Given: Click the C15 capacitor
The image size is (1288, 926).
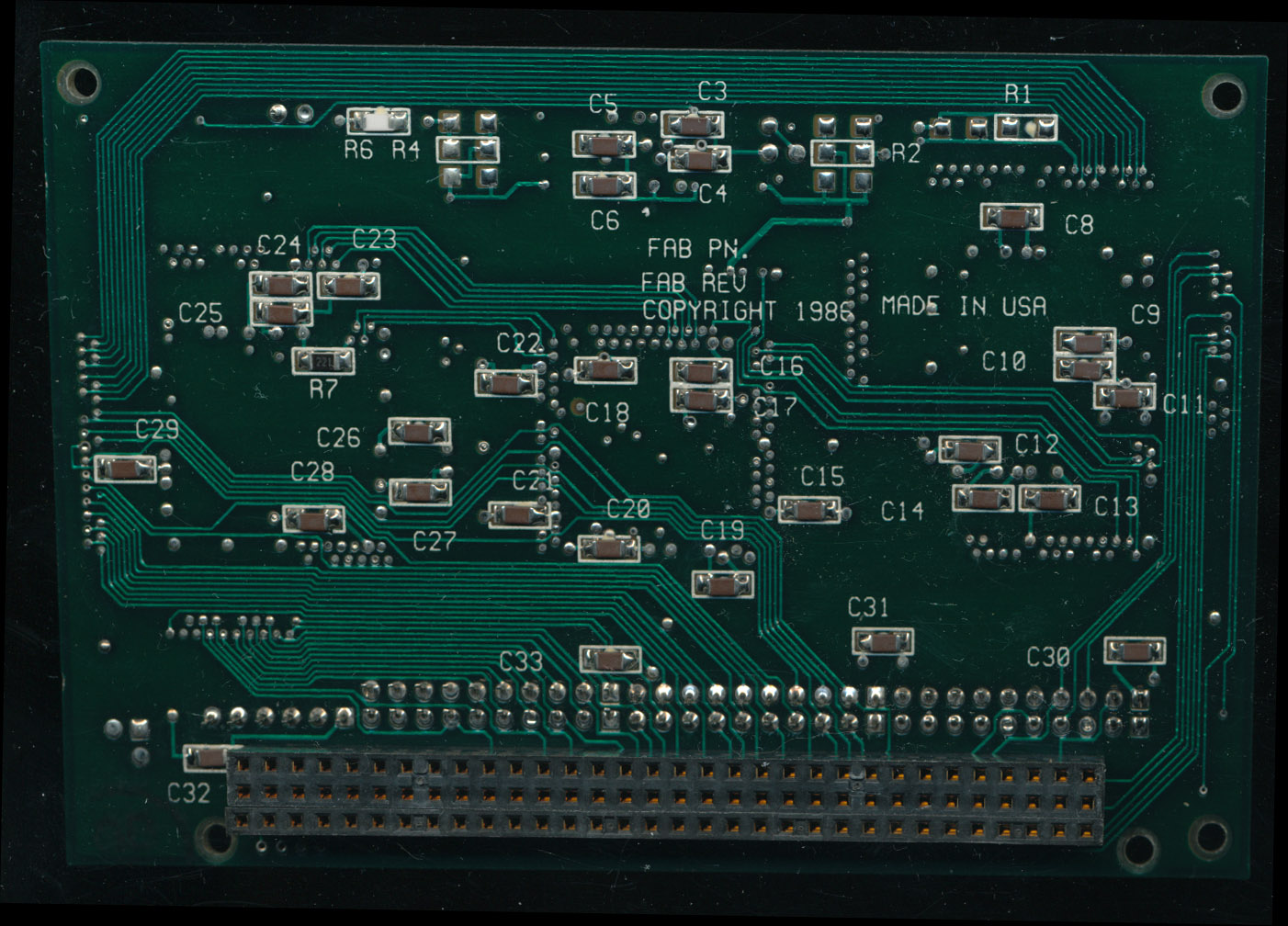Looking at the screenshot, I should [x=808, y=510].
